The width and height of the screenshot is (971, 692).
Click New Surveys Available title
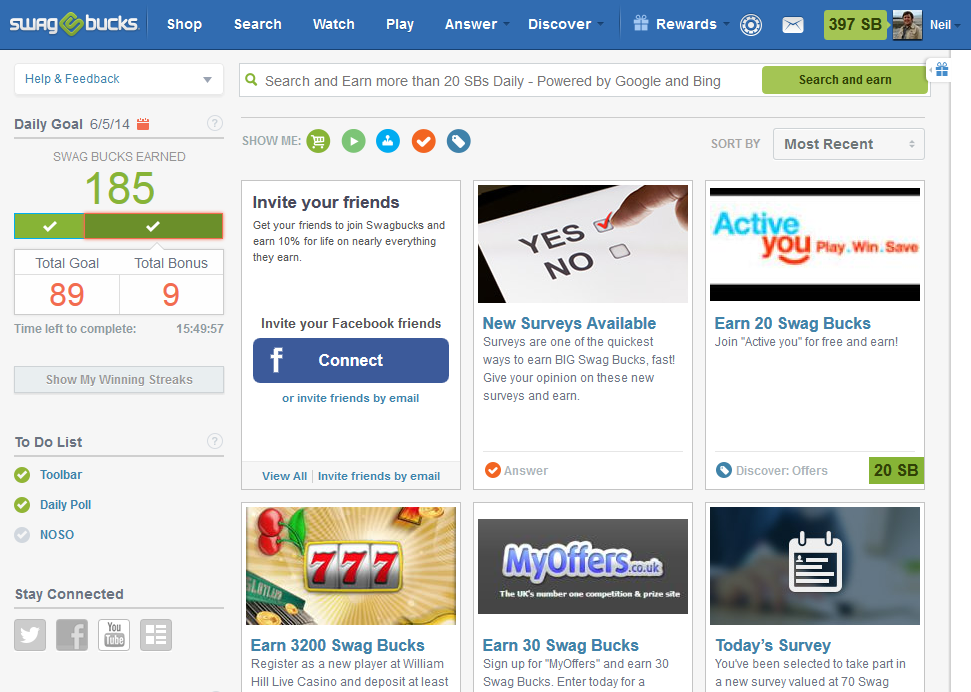(569, 323)
